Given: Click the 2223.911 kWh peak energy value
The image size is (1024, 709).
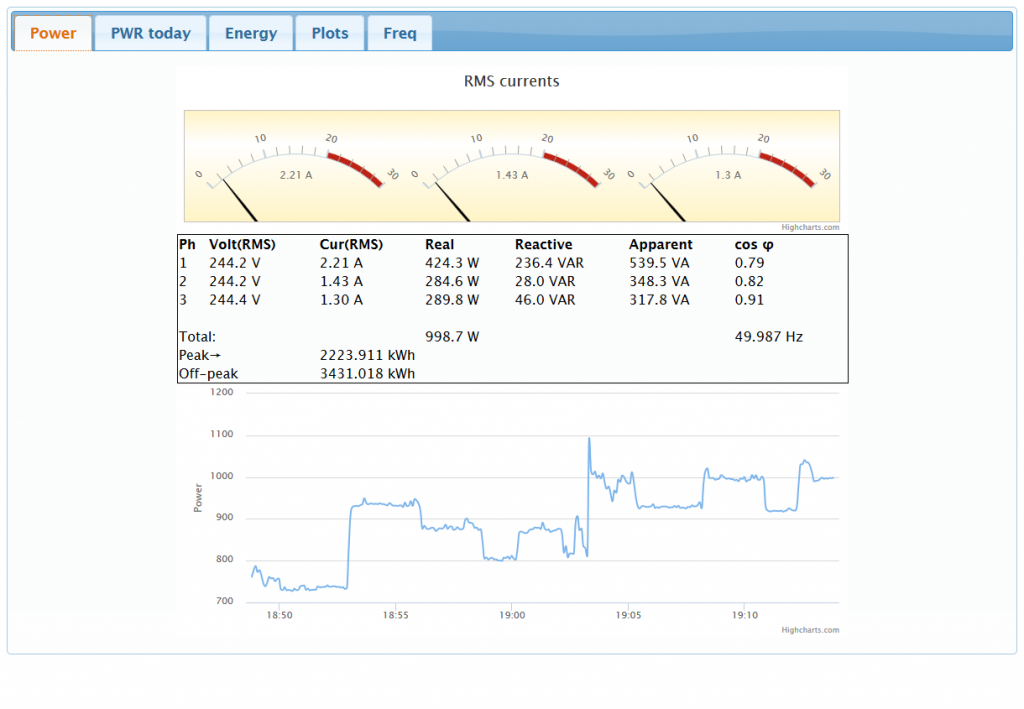Looking at the screenshot, I should click(x=367, y=355).
